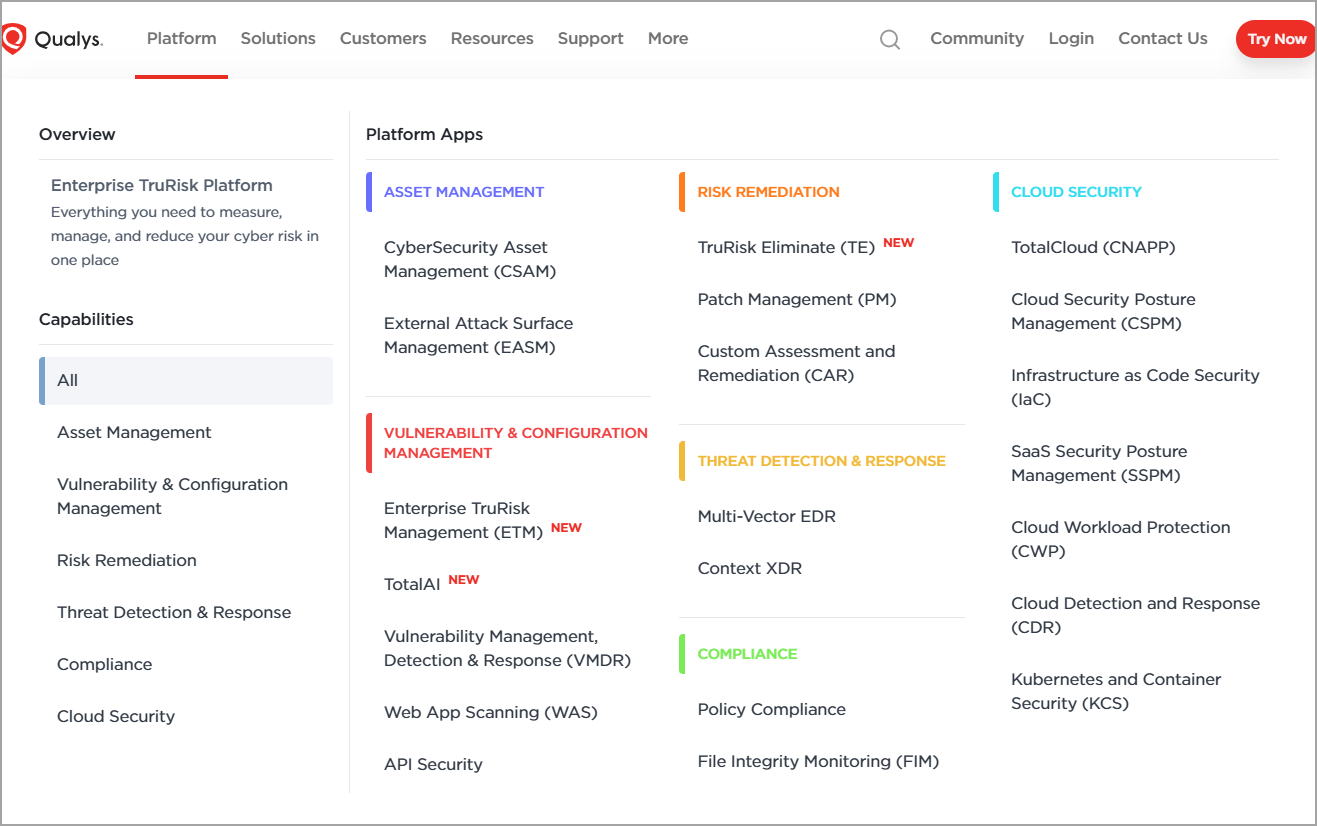Open File Integrity Monitoring (FIM)
Image resolution: width=1317 pixels, height=826 pixels.
coord(818,761)
